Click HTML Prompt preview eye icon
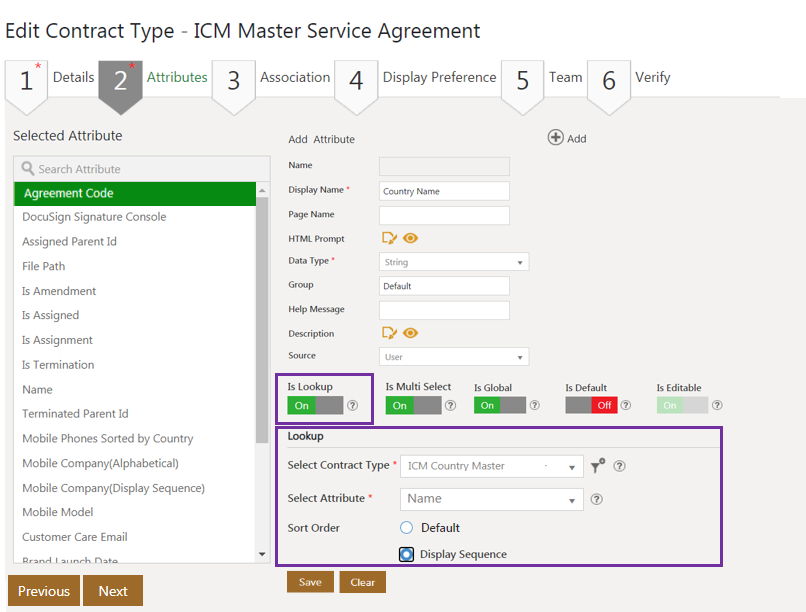806x612 pixels. tap(410, 238)
